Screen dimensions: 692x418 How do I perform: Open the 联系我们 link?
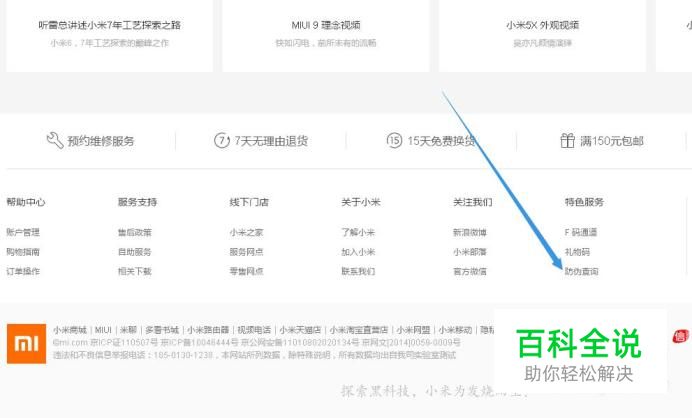tap(358, 271)
